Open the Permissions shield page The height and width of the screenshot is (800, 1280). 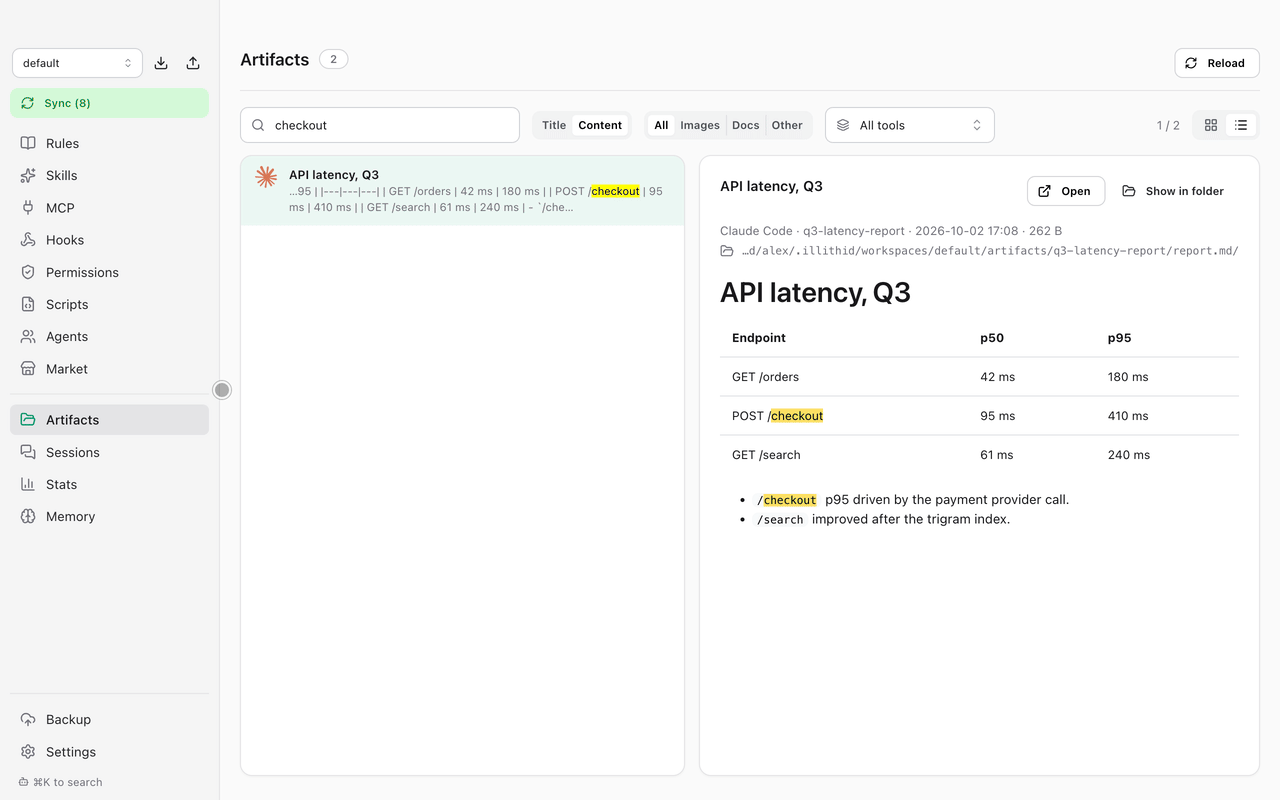[x=109, y=272]
